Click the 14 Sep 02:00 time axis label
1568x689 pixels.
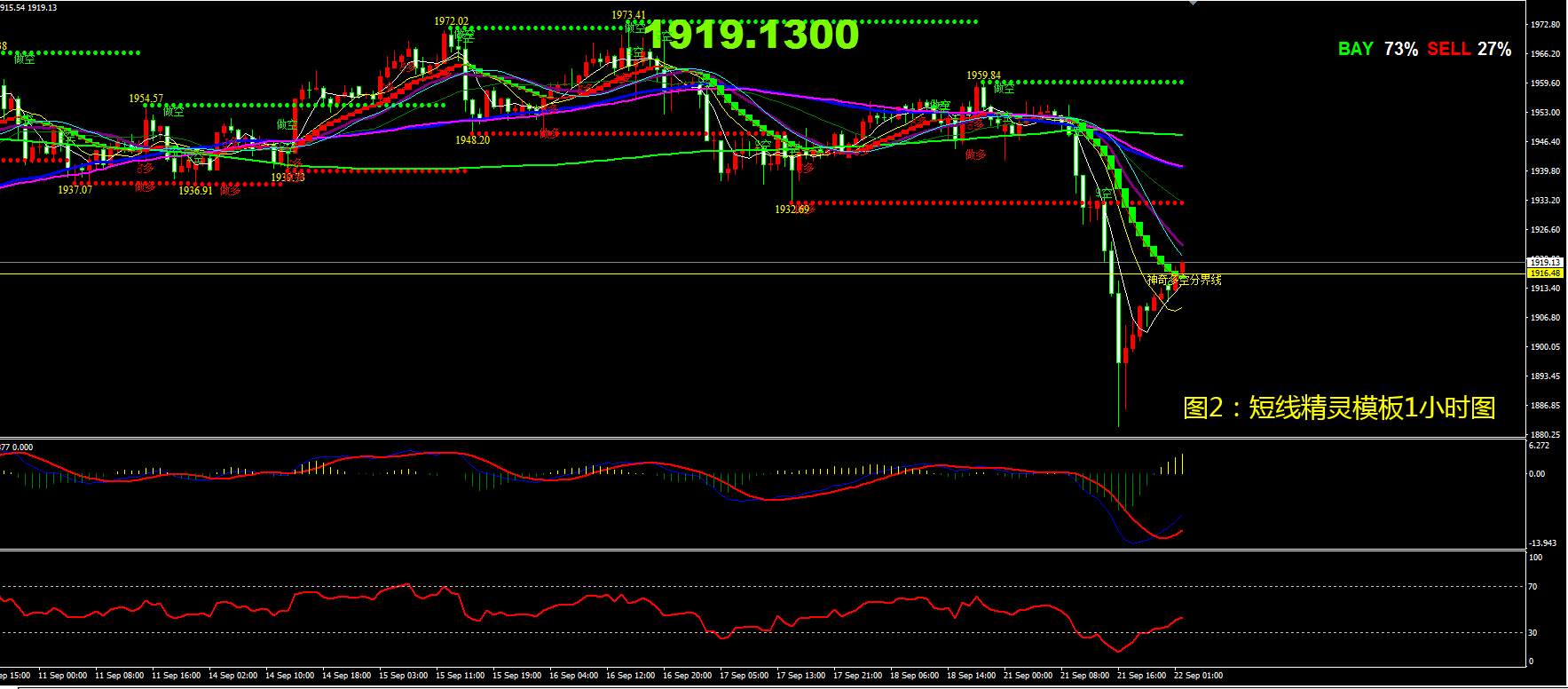click(233, 676)
